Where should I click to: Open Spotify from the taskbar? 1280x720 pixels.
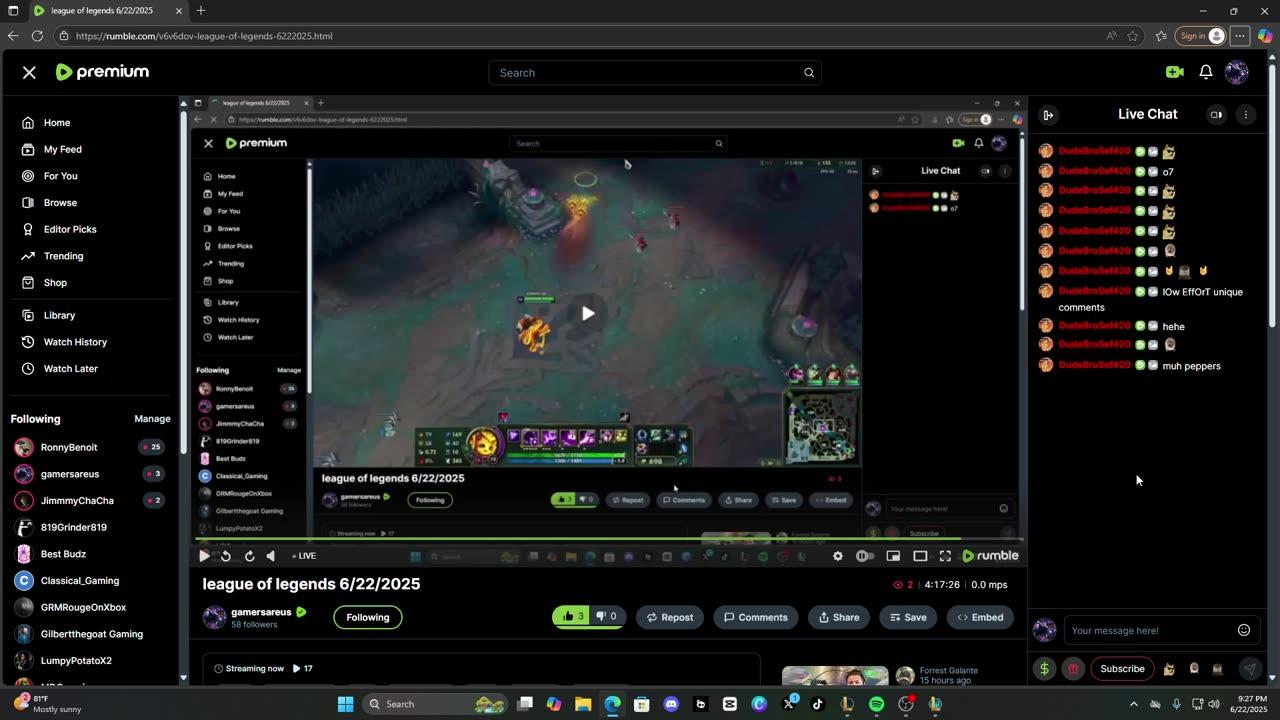[876, 704]
